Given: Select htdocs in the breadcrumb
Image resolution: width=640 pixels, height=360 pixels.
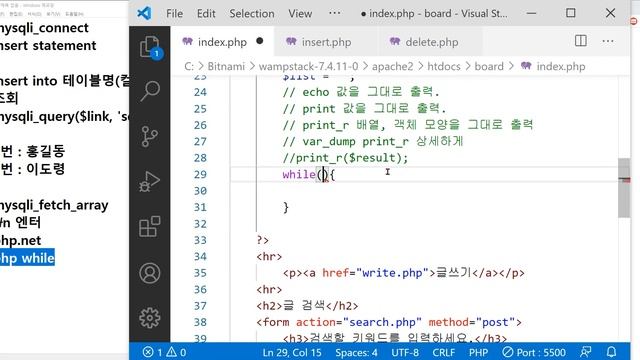Looking at the screenshot, I should click(444, 67).
